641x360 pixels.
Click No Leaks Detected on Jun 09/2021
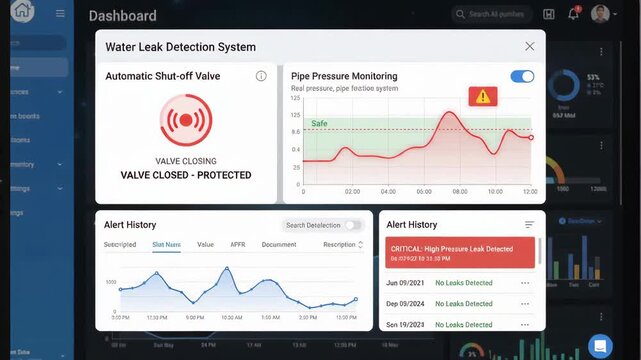pos(464,283)
